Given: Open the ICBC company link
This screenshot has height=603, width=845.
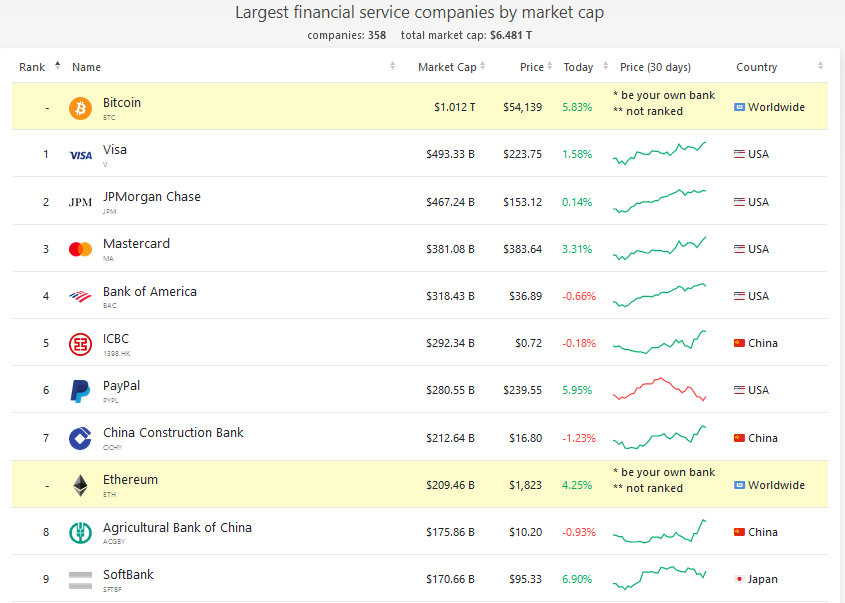Looking at the screenshot, I should click(x=116, y=338).
